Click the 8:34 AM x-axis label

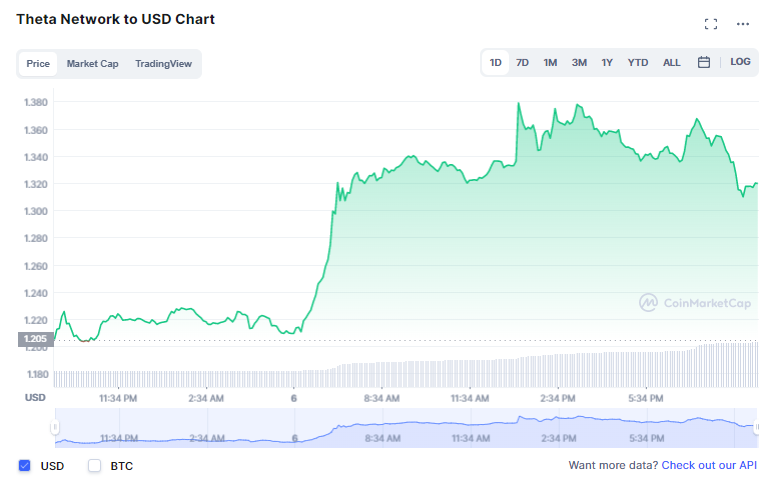(382, 398)
